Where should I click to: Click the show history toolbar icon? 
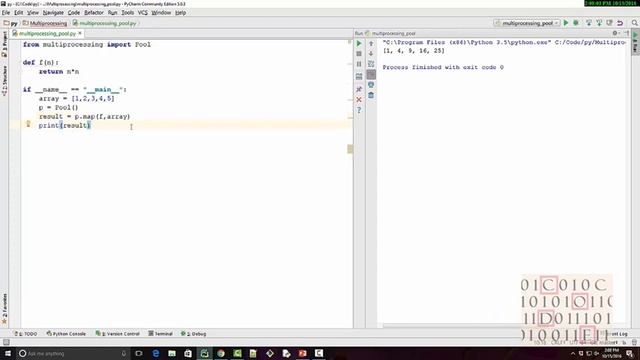[x=609, y=23]
